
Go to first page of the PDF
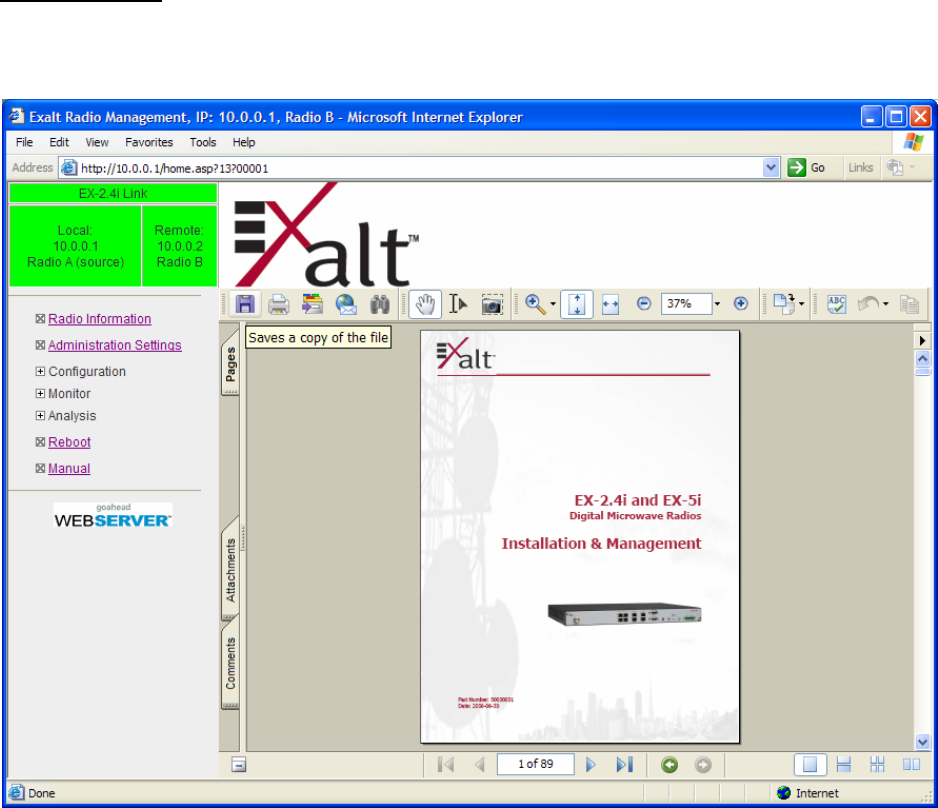pos(446,764)
